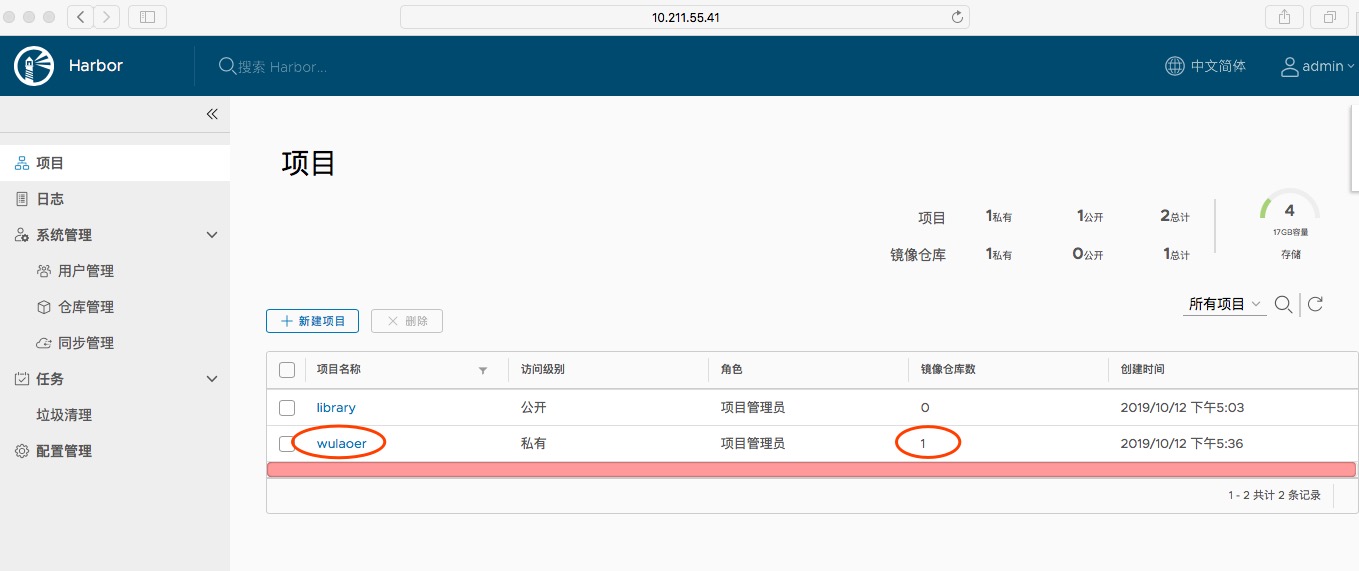Collapse the sidebar with double-chevron icon
Screen dimensions: 1359x571
point(212,114)
